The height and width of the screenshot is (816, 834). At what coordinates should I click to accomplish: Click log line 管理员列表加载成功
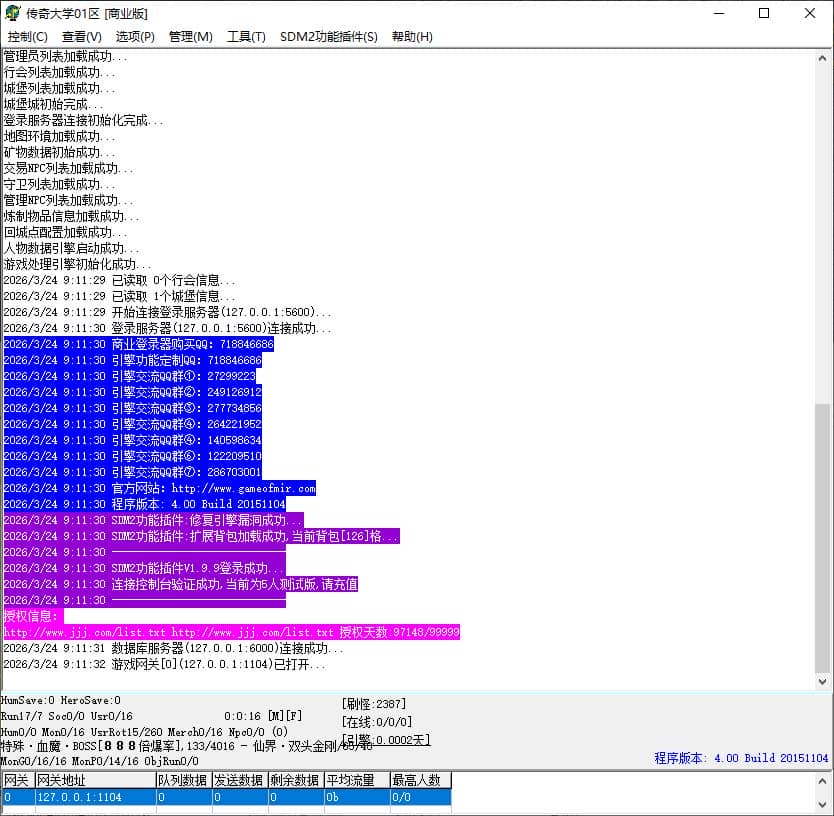point(65,56)
